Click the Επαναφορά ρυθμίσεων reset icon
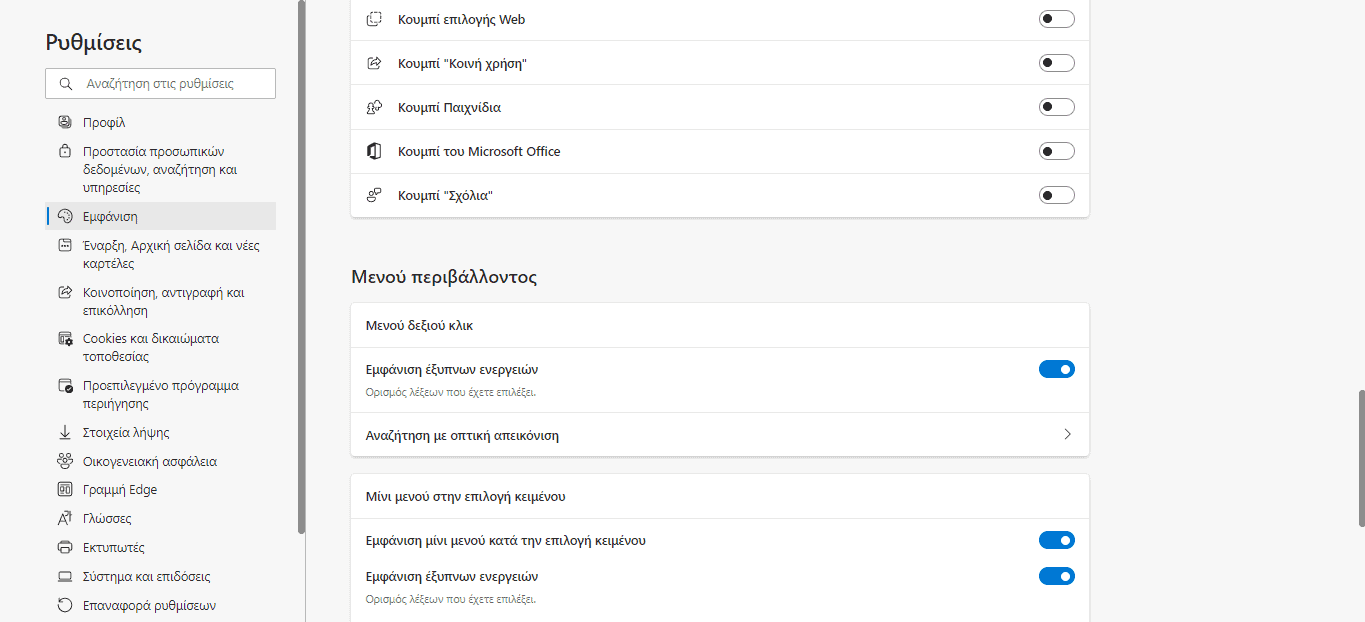1365x622 pixels. click(65, 604)
